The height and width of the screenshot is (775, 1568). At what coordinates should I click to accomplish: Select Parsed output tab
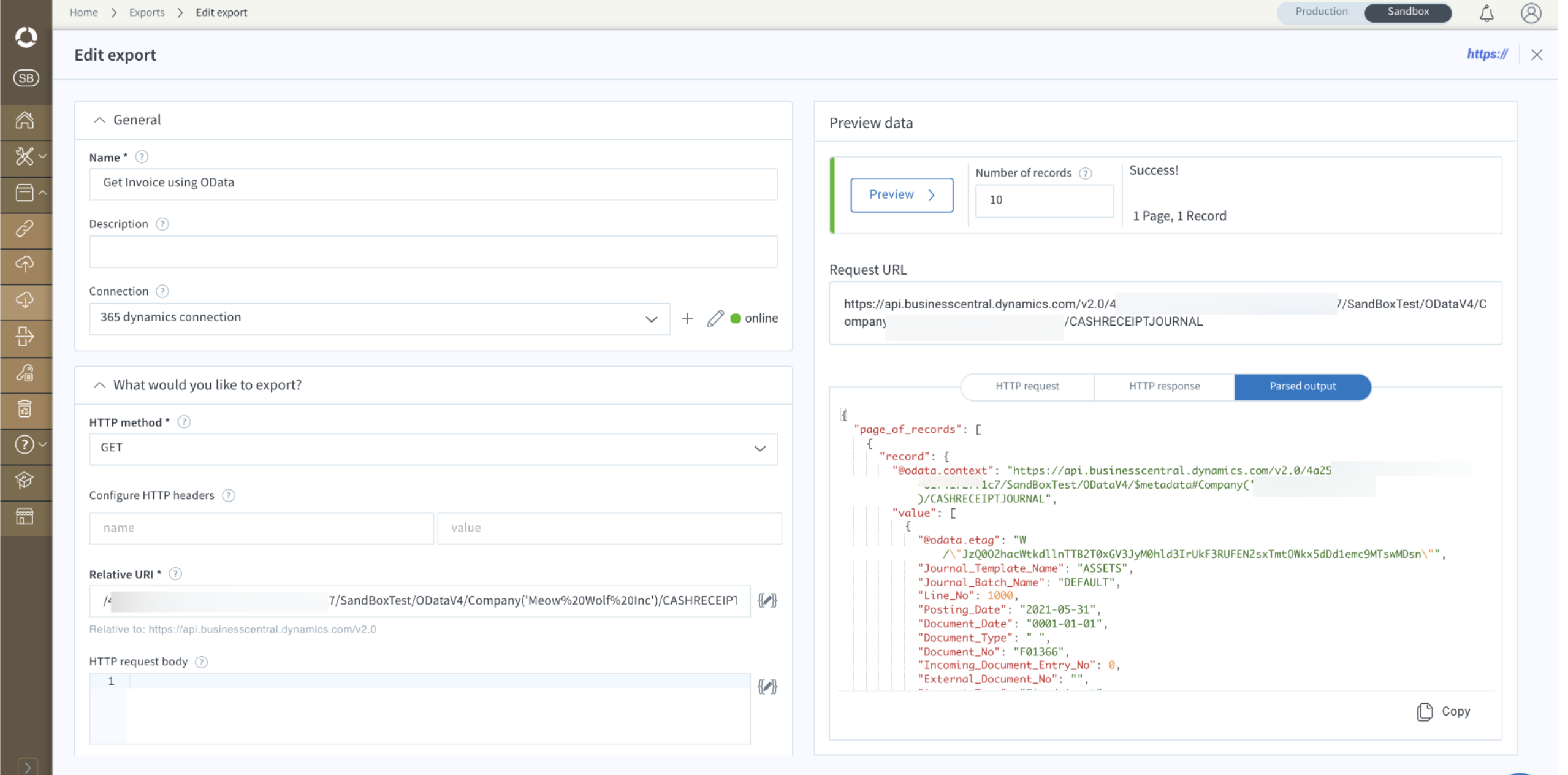pyautogui.click(x=1303, y=386)
